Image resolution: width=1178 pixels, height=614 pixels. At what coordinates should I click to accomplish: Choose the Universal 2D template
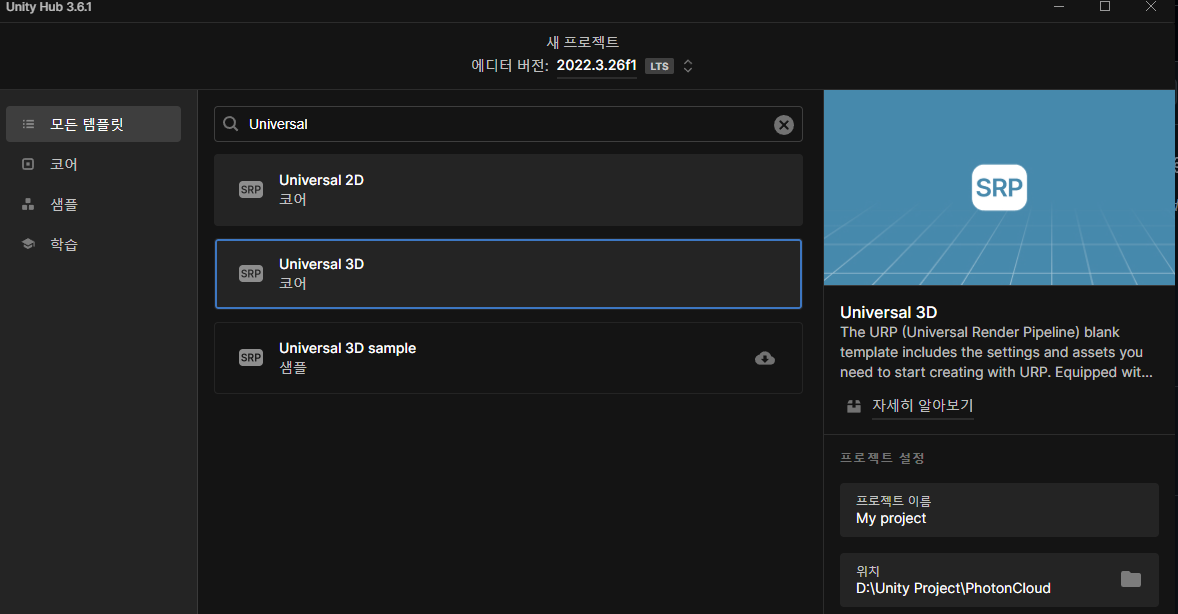[x=508, y=190]
